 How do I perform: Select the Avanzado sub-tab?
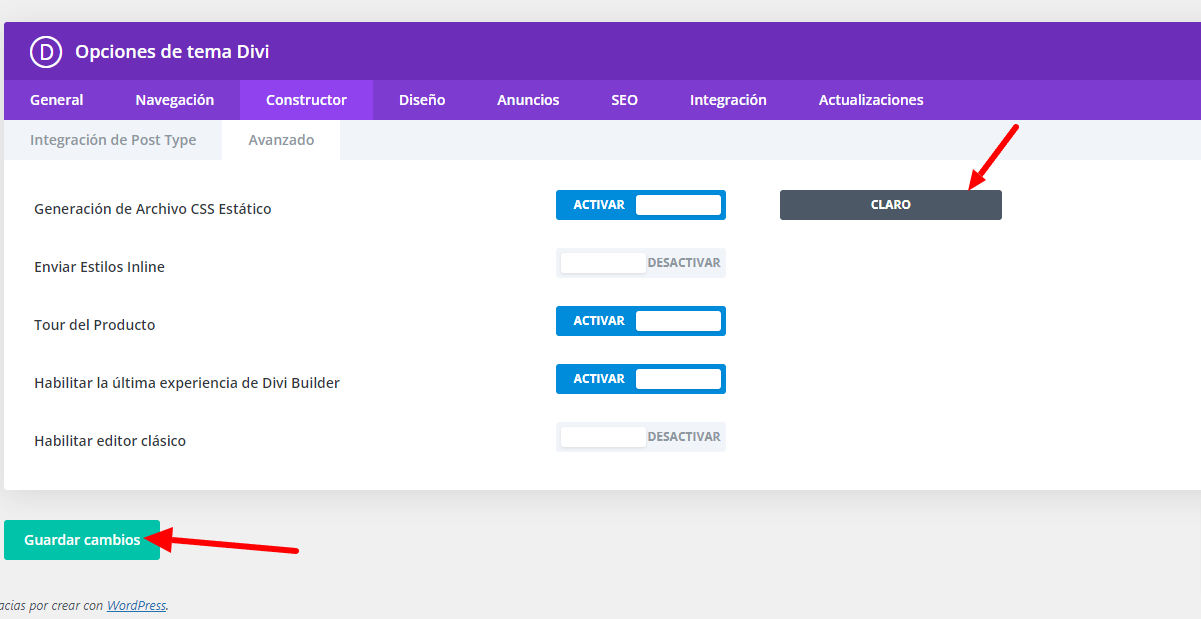click(x=281, y=140)
